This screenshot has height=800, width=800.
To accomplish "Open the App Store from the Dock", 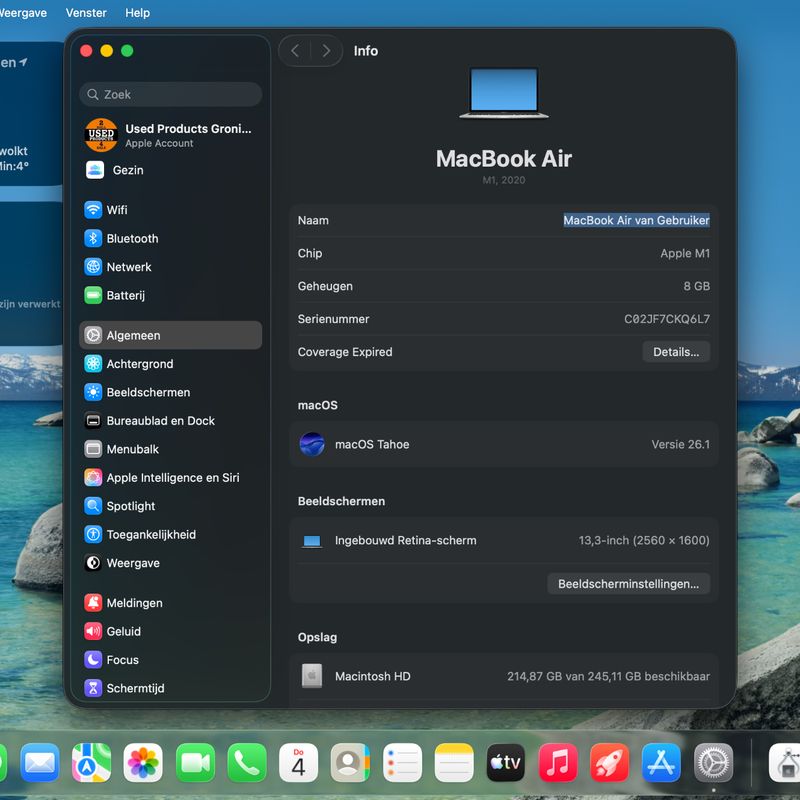I will [661, 763].
